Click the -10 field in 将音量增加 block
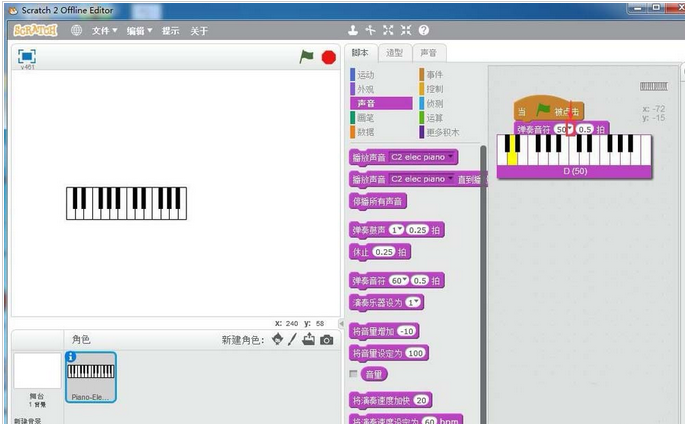The width and height of the screenshot is (685, 424). click(x=407, y=331)
